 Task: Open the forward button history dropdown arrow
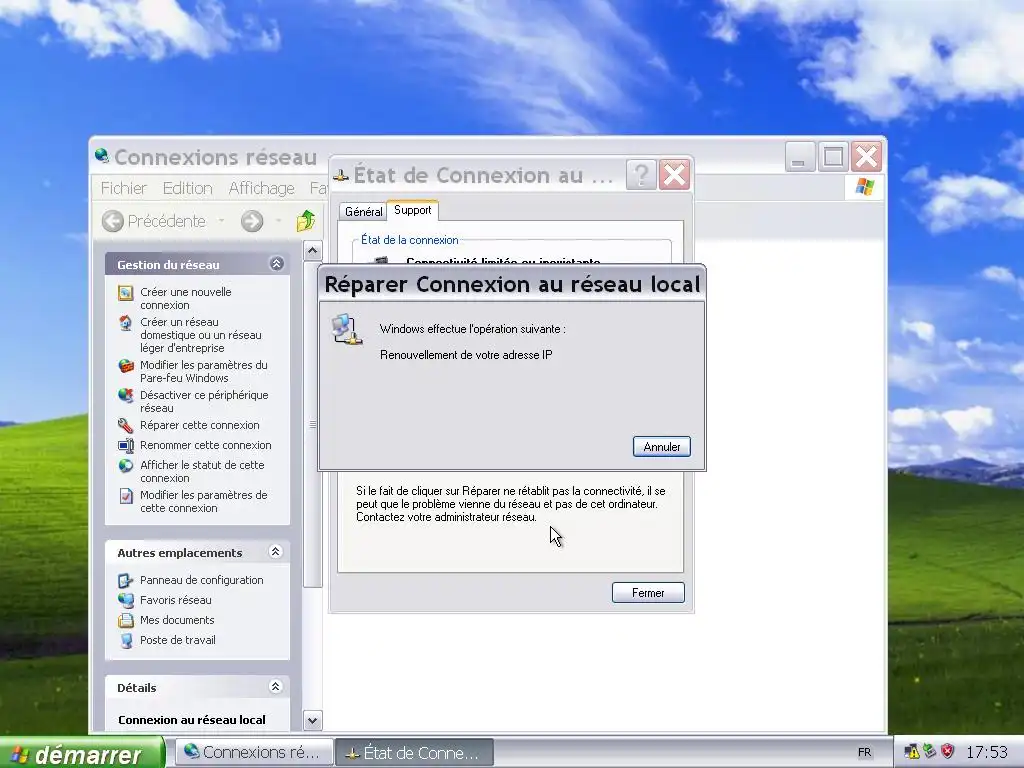pyautogui.click(x=279, y=221)
